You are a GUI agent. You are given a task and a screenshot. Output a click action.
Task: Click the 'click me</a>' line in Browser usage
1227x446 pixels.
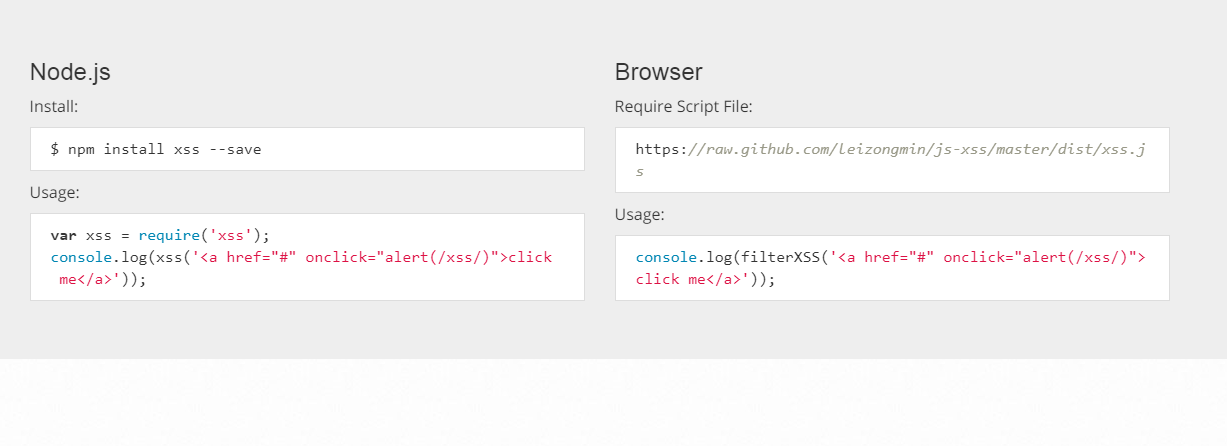[x=706, y=279]
